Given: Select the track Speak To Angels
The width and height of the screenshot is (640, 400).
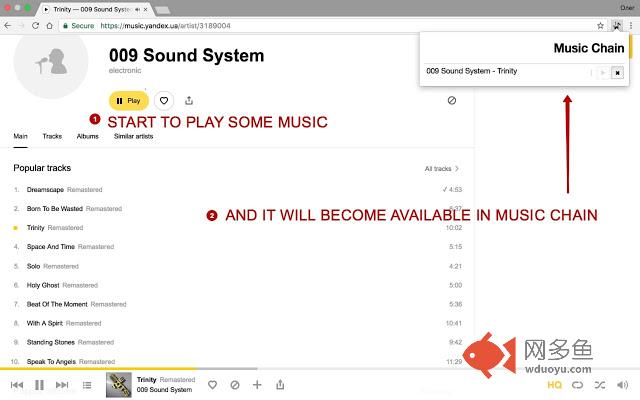Looking at the screenshot, I should [x=51, y=362].
